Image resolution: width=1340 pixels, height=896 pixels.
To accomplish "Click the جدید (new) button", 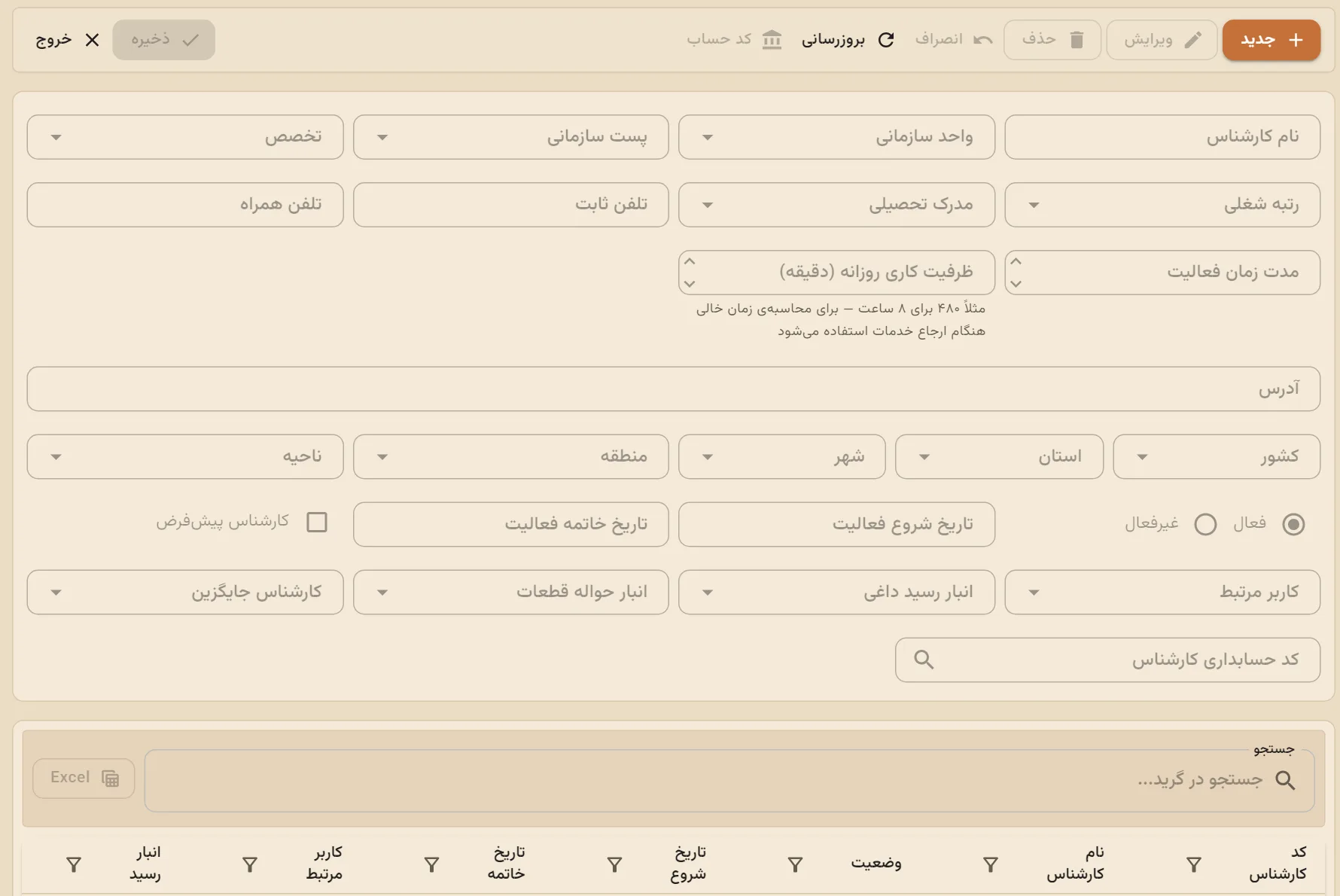I will tap(1271, 40).
